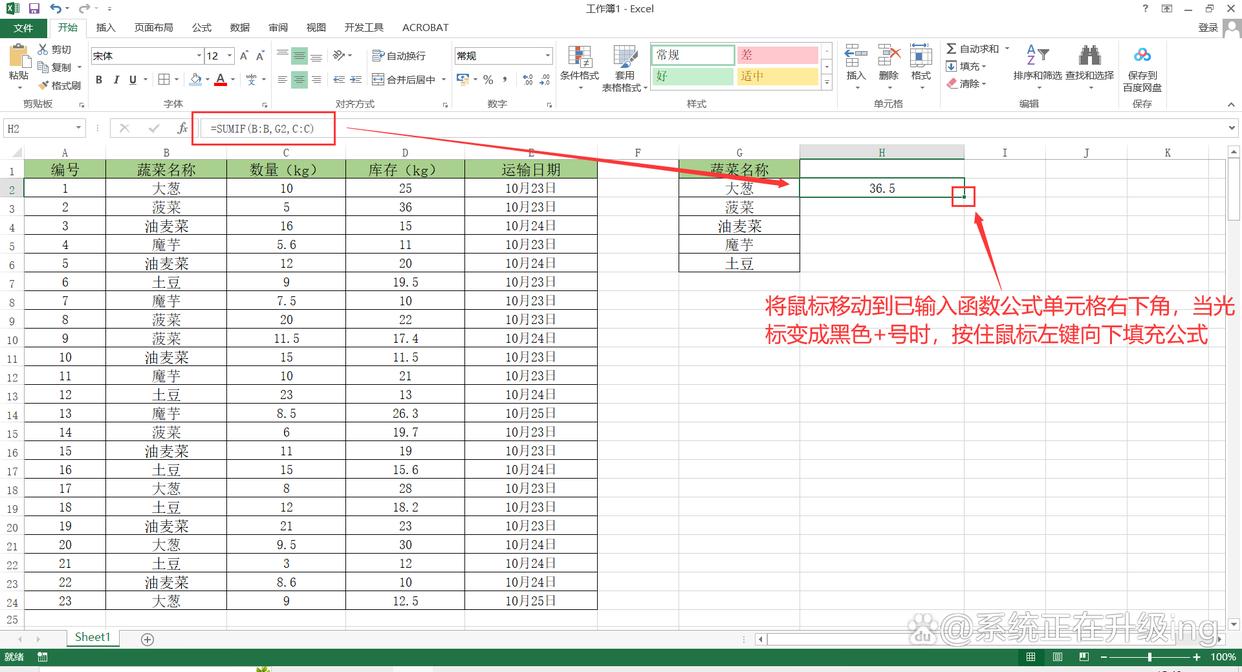
Task: Increase font size with larger A icon
Action: [246, 56]
